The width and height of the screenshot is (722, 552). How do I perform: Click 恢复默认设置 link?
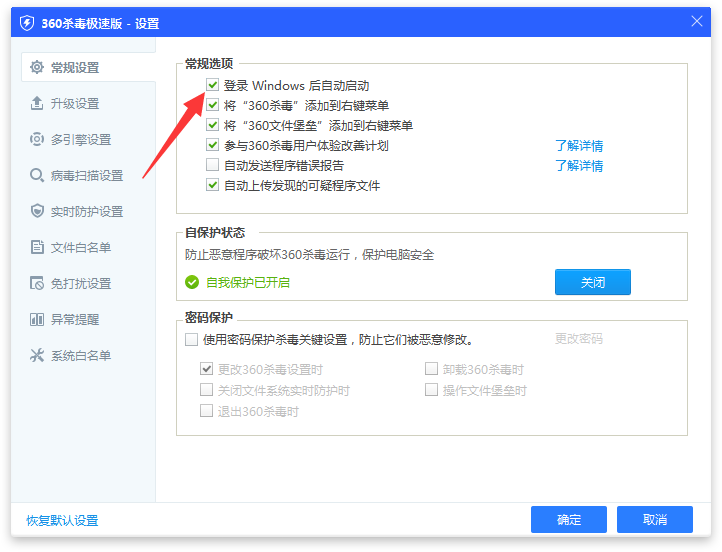coord(62,520)
